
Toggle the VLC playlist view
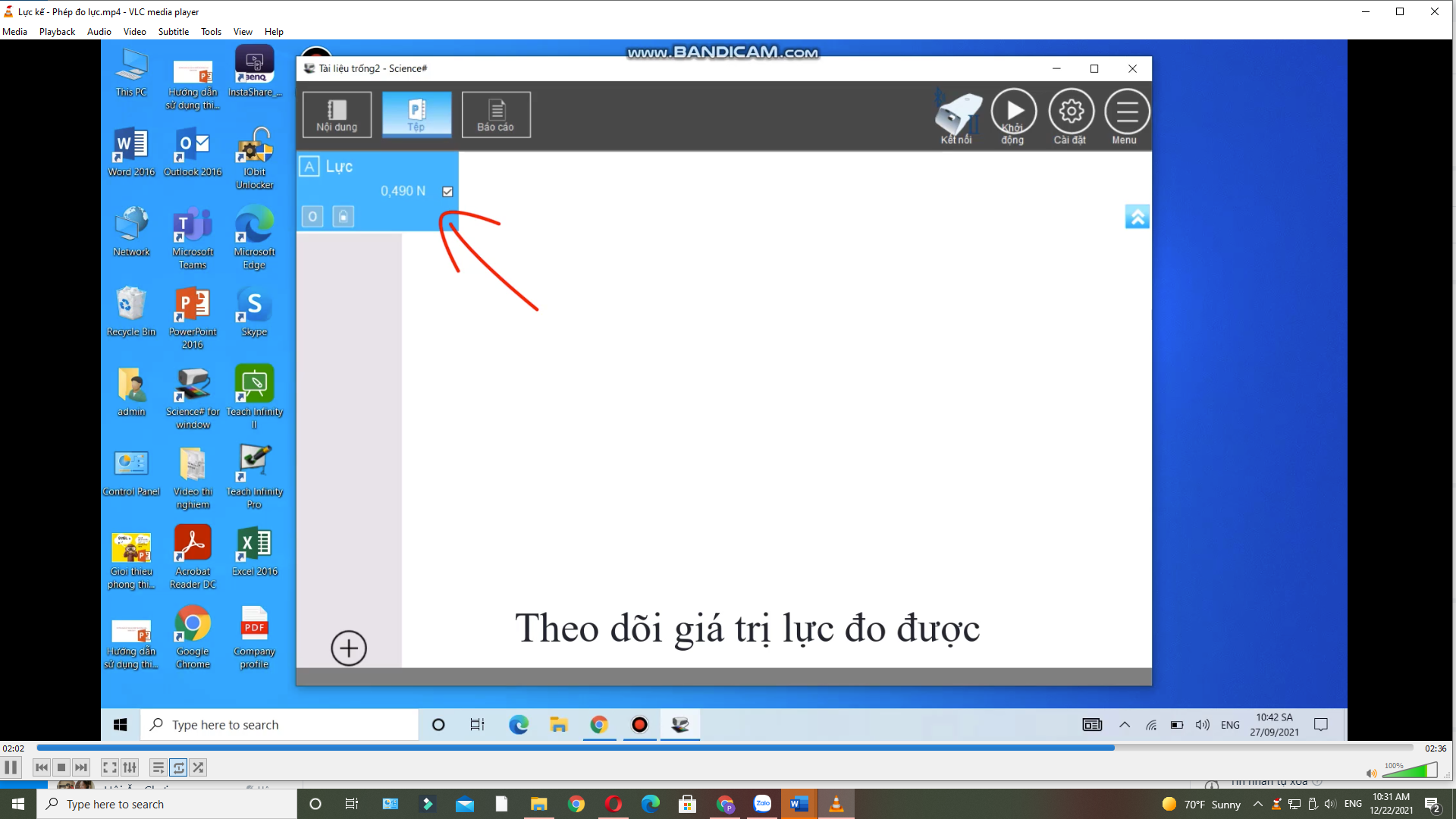(158, 767)
